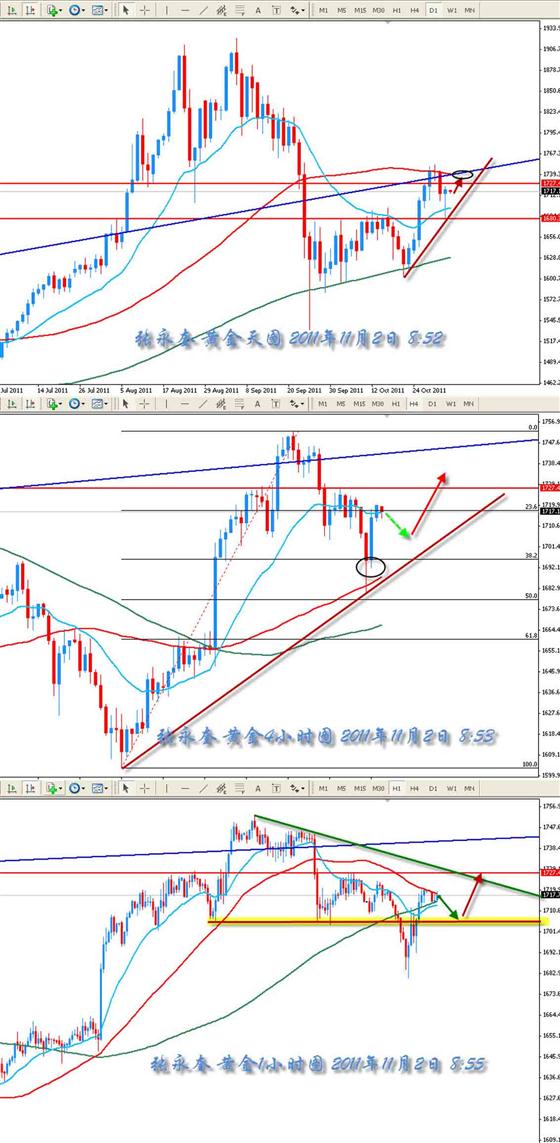Toggle Auto Scroll in the 1-hour chart toolbar
The image size is (560, 1143).
(11, 788)
